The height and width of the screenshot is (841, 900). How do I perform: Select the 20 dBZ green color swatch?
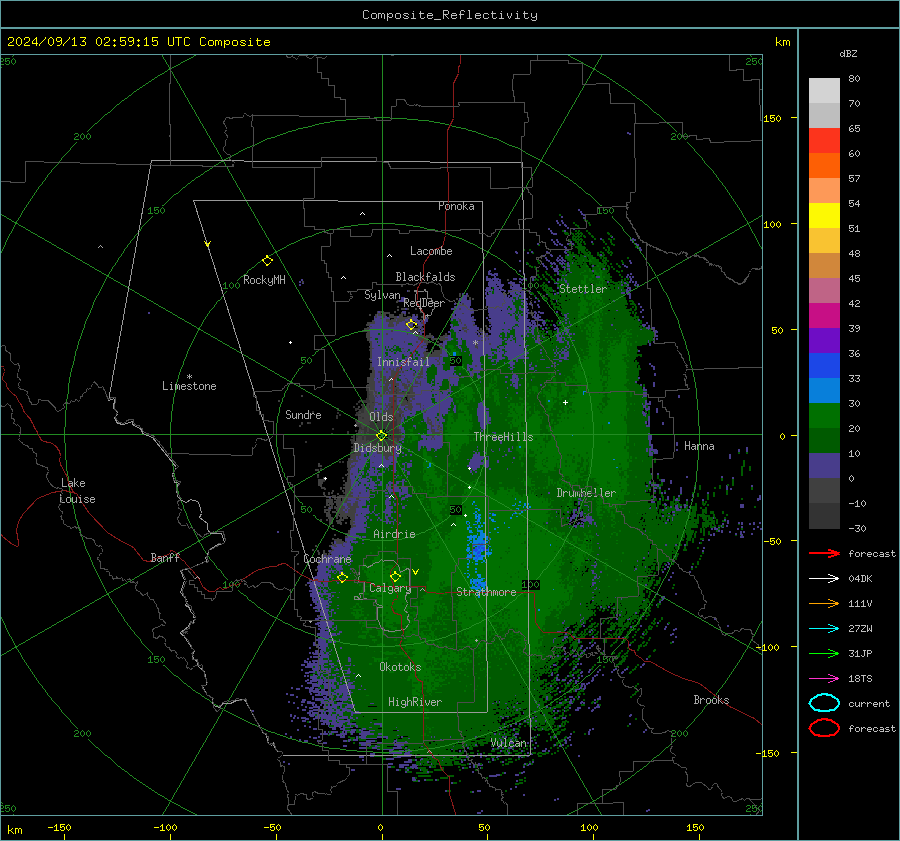click(824, 416)
